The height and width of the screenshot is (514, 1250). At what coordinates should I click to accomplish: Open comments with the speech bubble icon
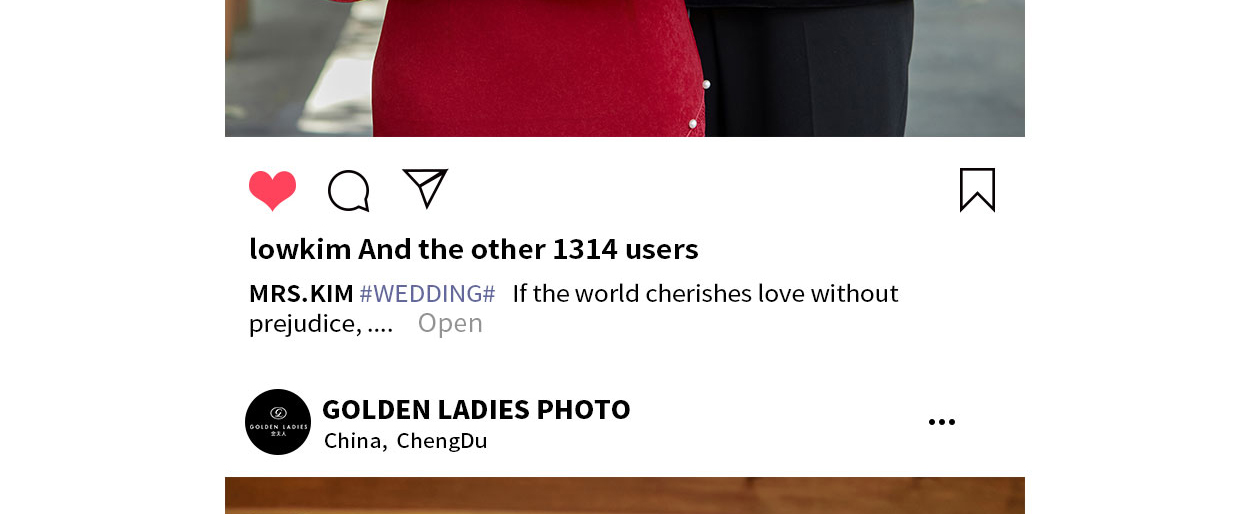tap(349, 190)
